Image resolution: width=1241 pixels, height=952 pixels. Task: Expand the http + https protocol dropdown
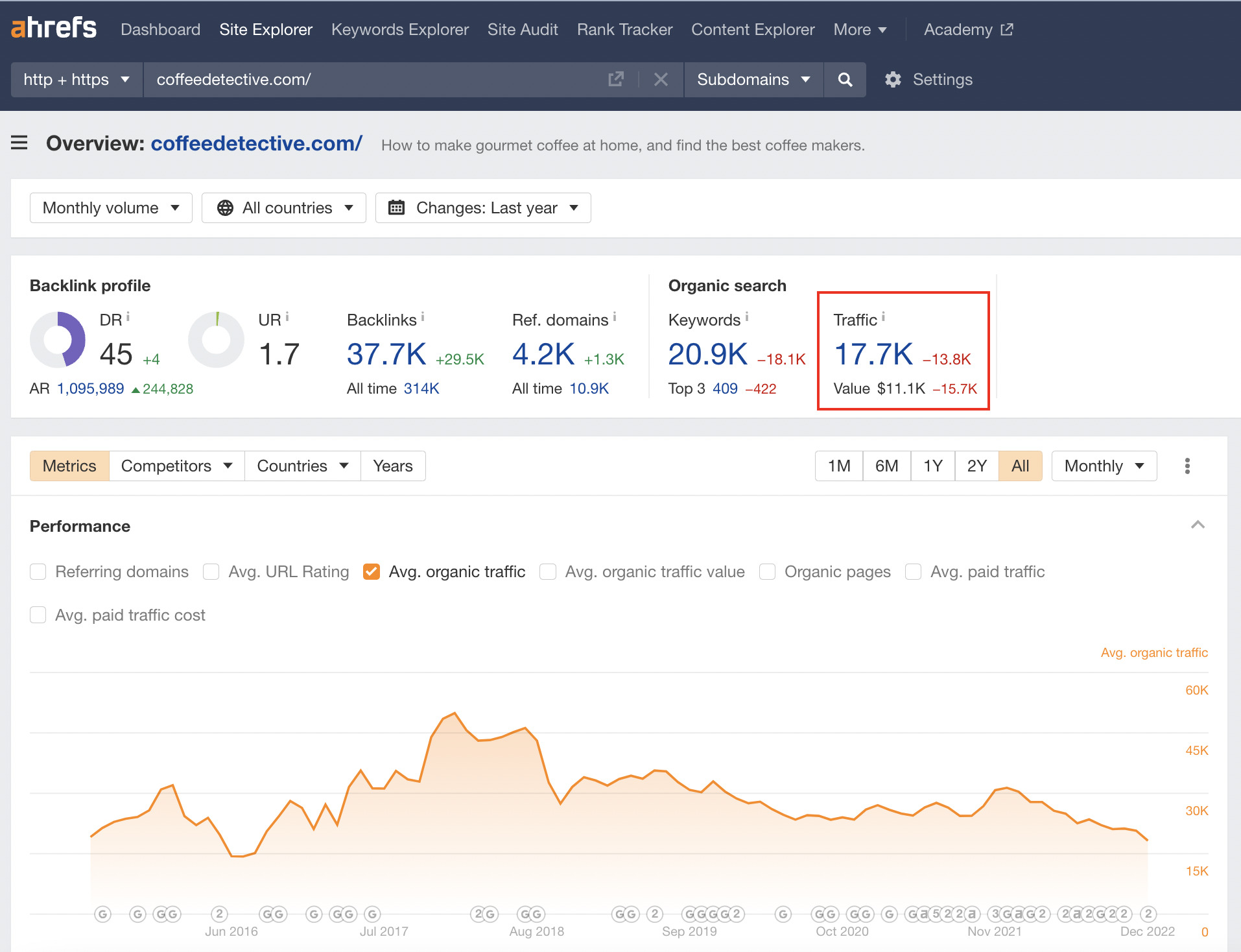75,79
